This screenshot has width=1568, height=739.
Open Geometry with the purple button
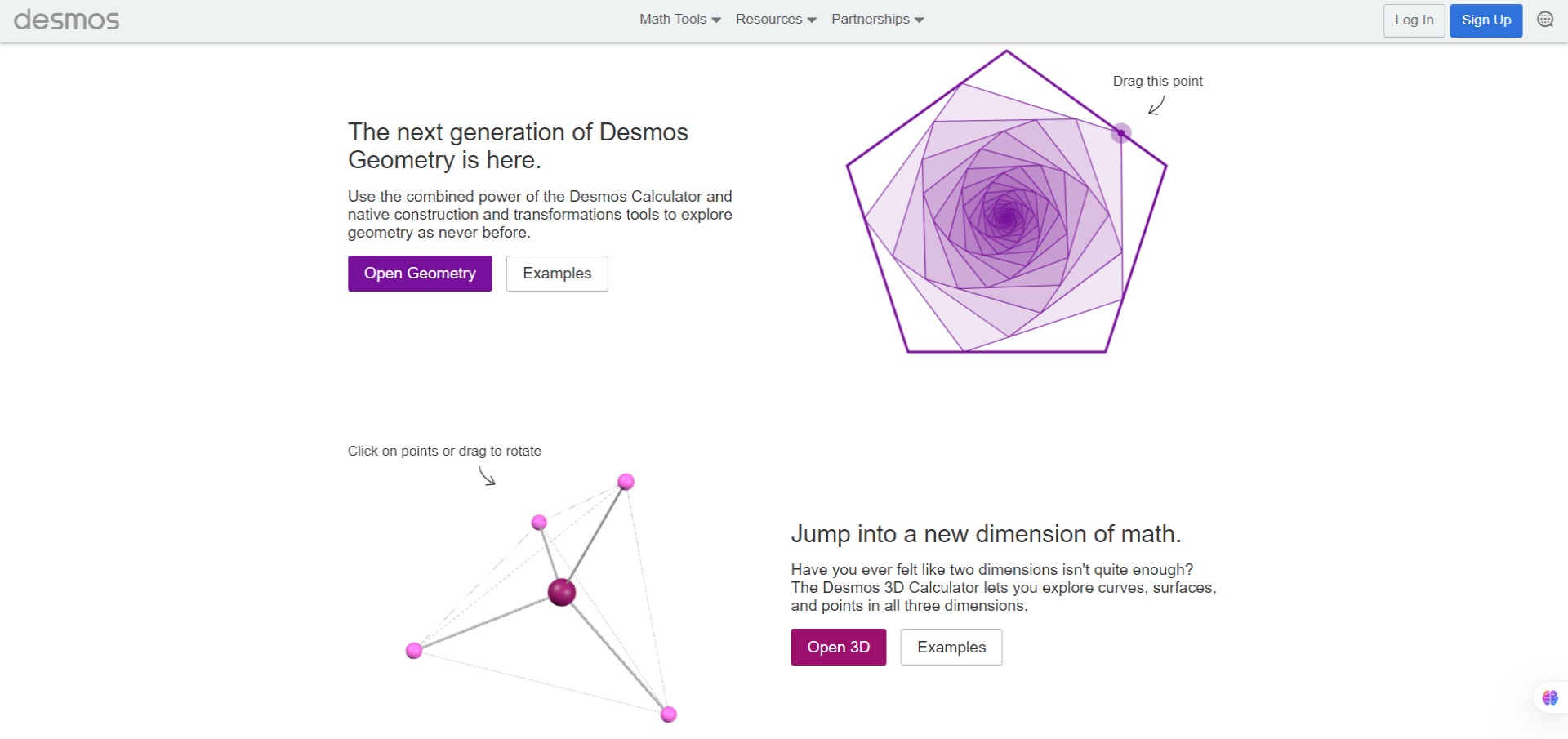pyautogui.click(x=420, y=274)
